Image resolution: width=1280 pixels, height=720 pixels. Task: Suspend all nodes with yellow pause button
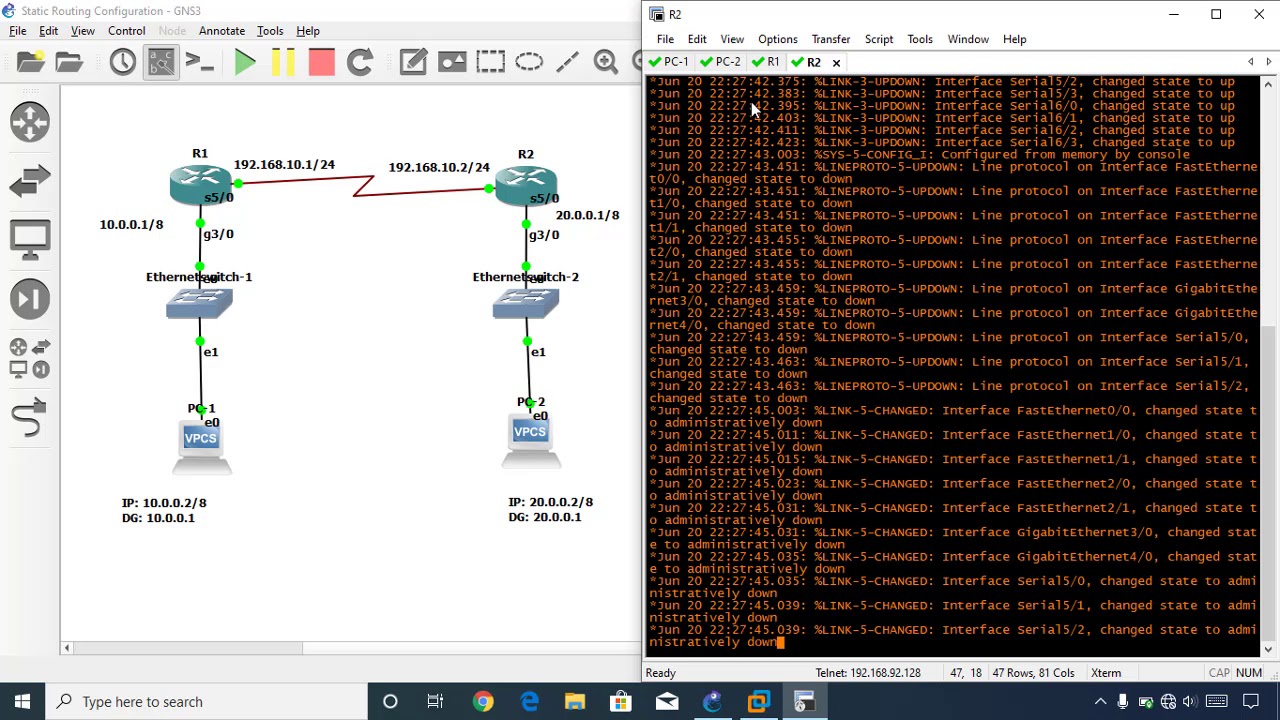click(x=283, y=62)
